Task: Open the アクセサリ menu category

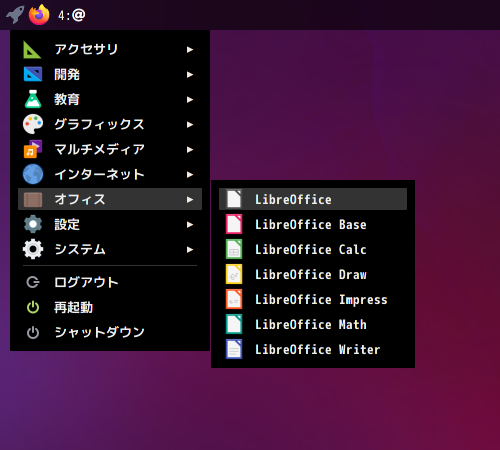Action: tap(110, 50)
